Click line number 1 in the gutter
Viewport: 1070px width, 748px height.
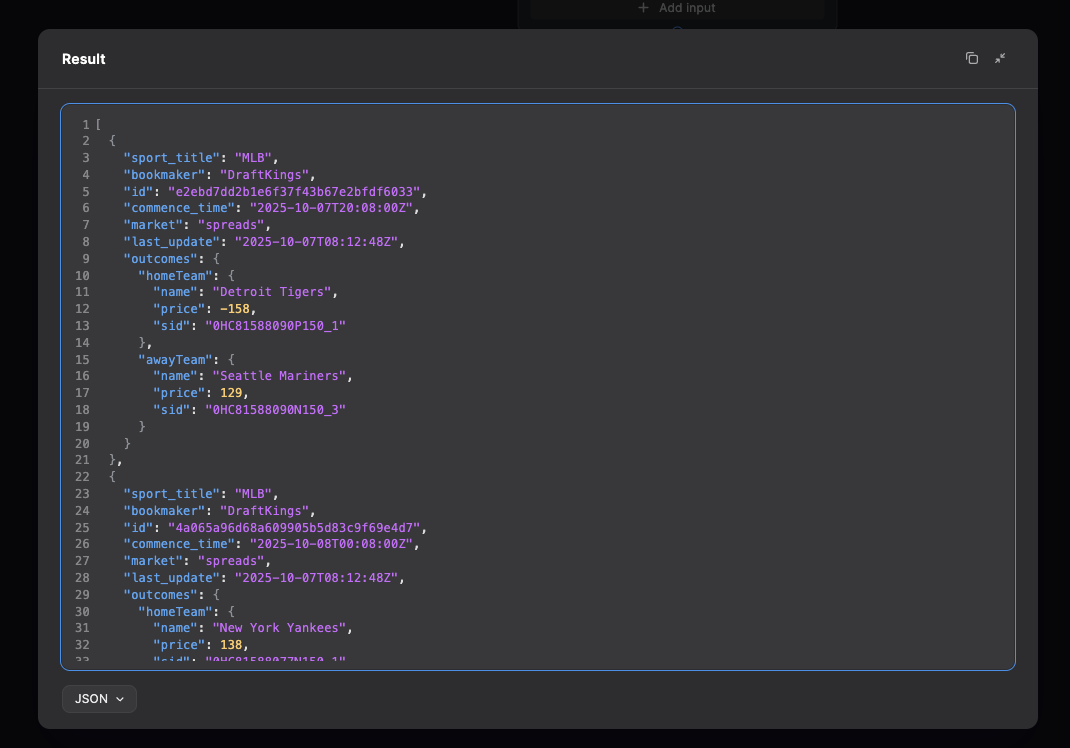click(x=86, y=125)
